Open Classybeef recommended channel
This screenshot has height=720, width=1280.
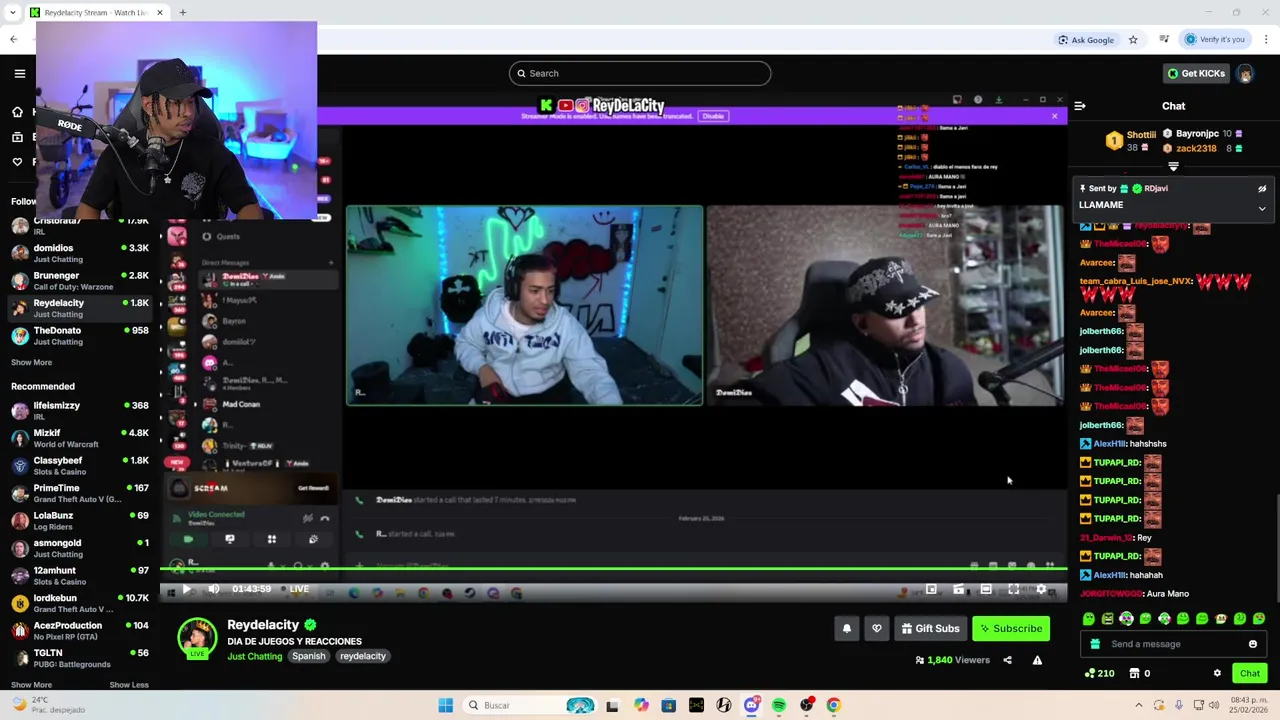coord(80,465)
